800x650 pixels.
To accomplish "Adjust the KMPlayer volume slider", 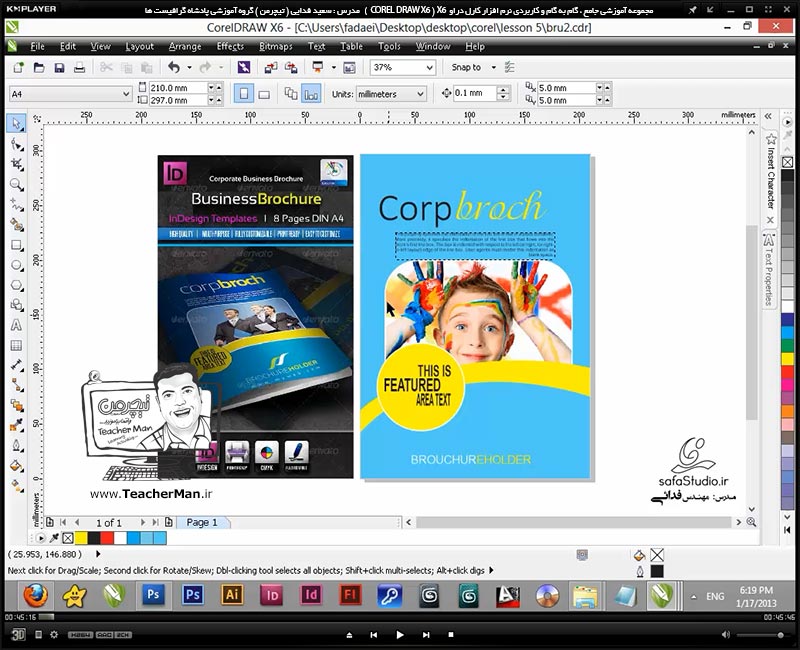I will click(x=761, y=635).
